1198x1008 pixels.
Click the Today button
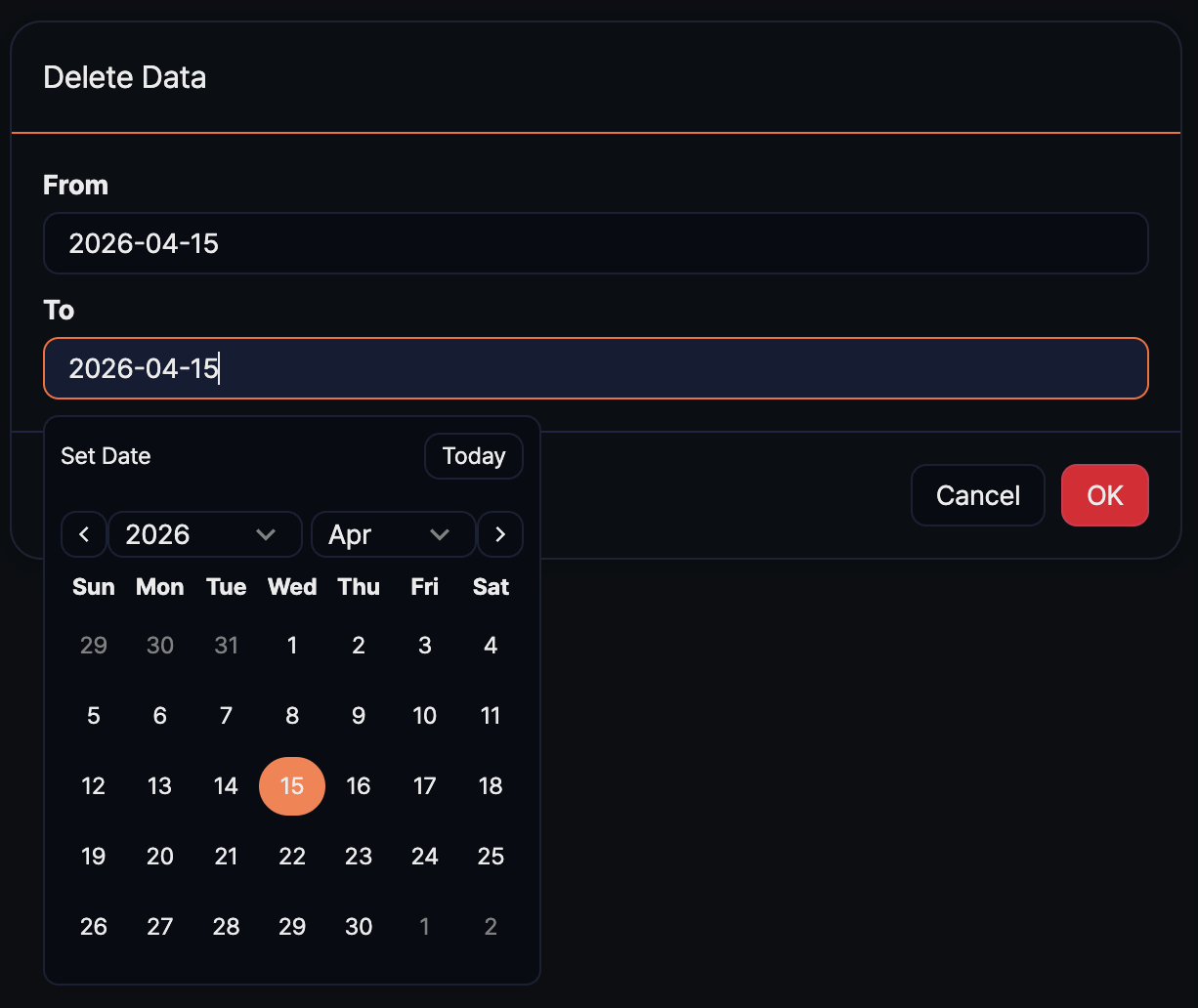[473, 456]
